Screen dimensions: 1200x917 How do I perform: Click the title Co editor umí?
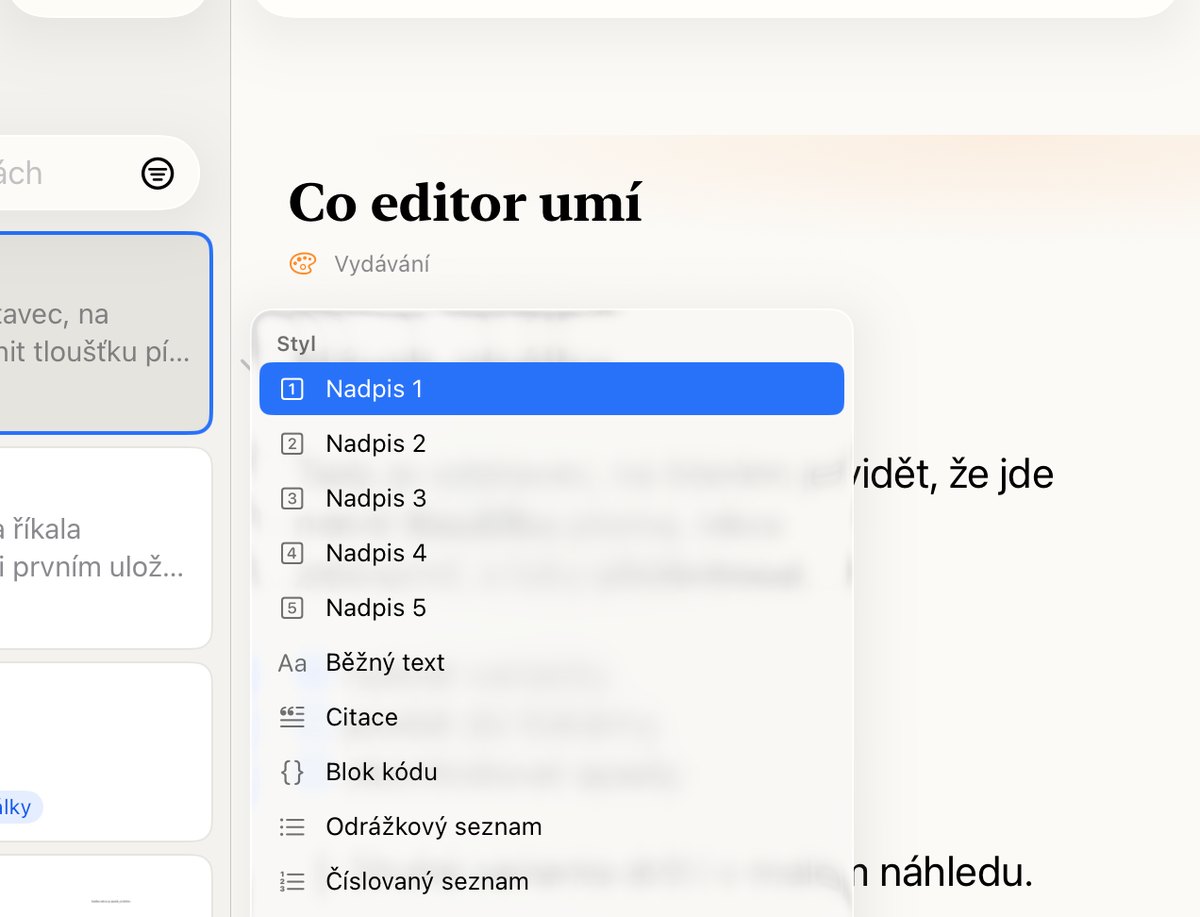coord(465,202)
